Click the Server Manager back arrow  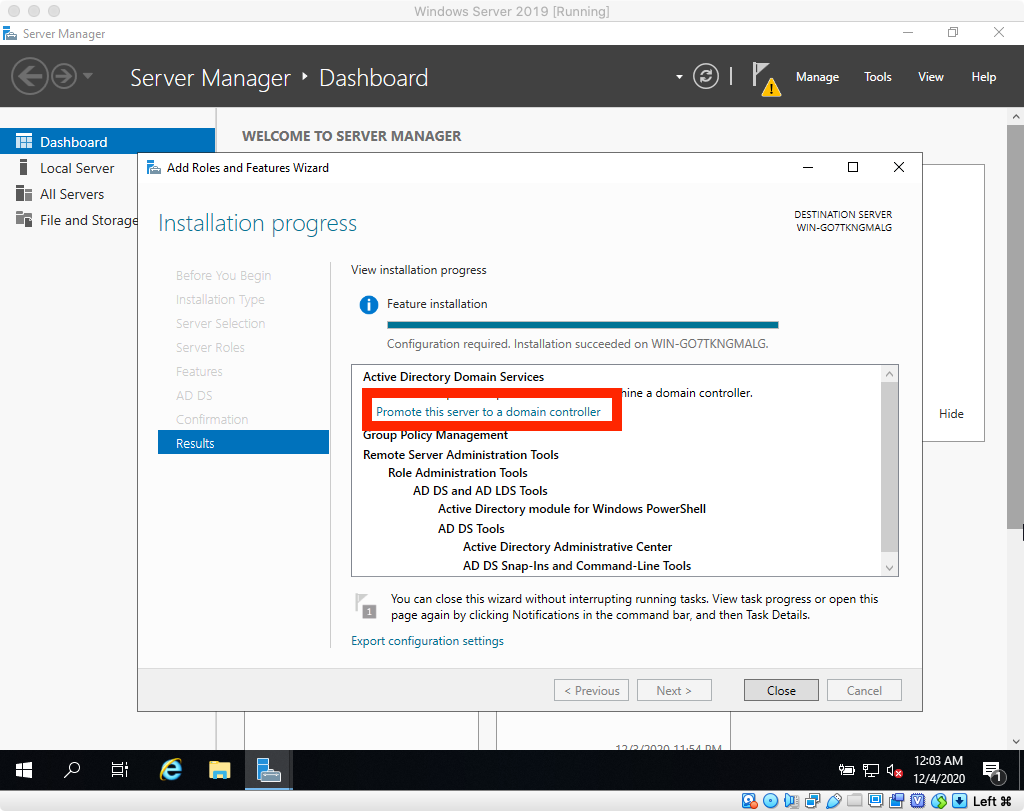tap(29, 76)
